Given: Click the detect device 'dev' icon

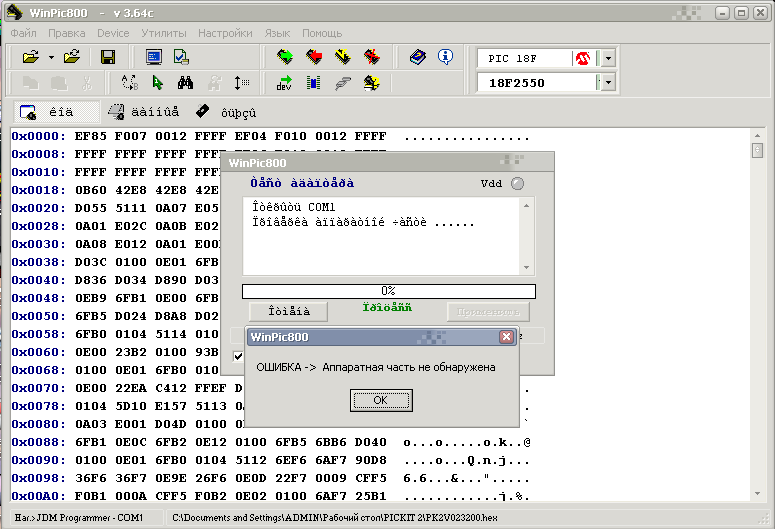Looking at the screenshot, I should 285,83.
